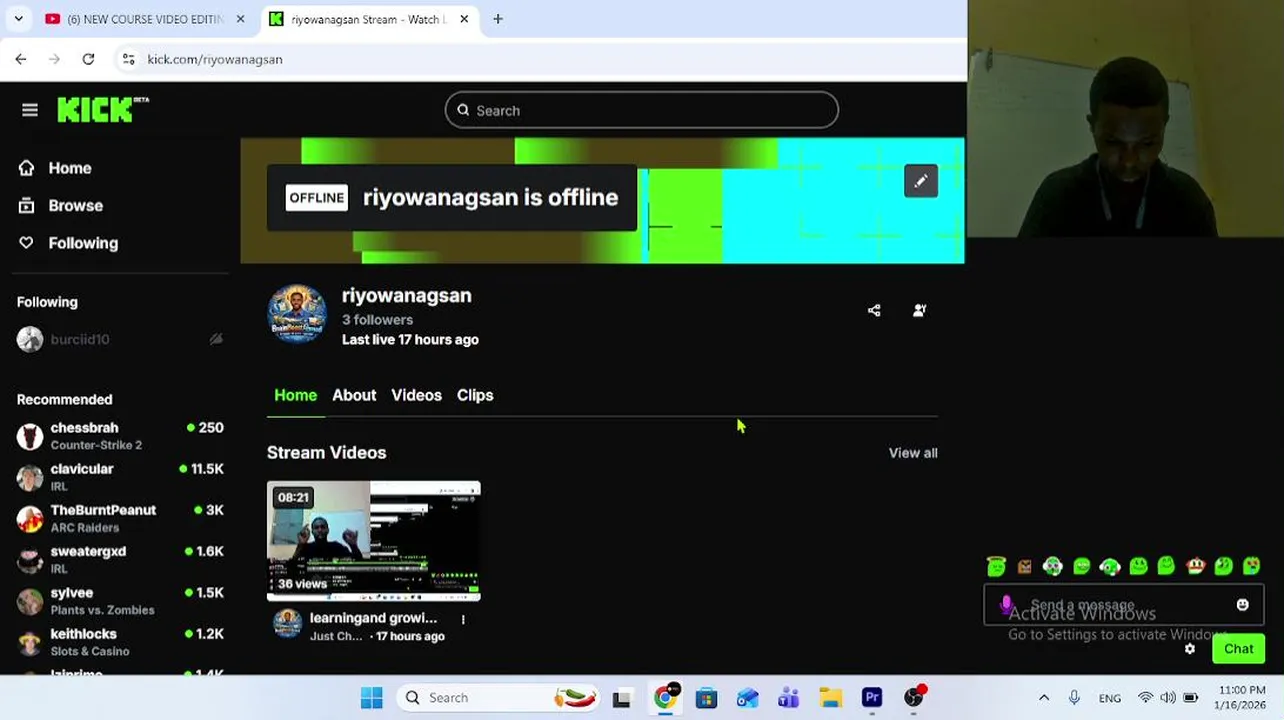Show hidden system tray icons chevron
Image resolution: width=1284 pixels, height=720 pixels.
coord(1044,698)
